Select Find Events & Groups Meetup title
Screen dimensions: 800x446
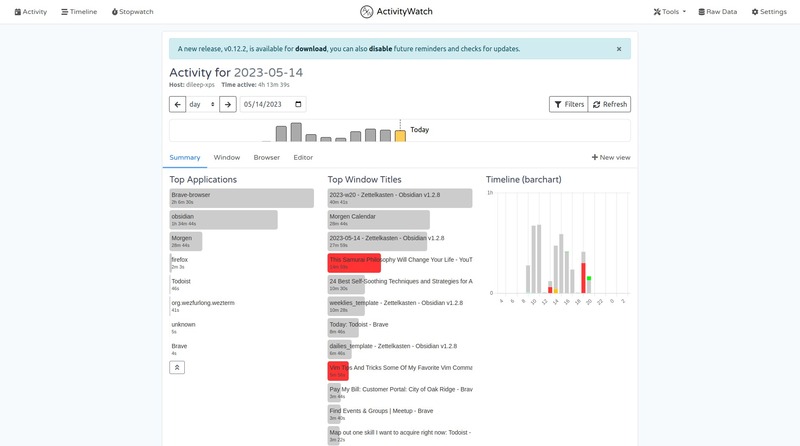381,414
